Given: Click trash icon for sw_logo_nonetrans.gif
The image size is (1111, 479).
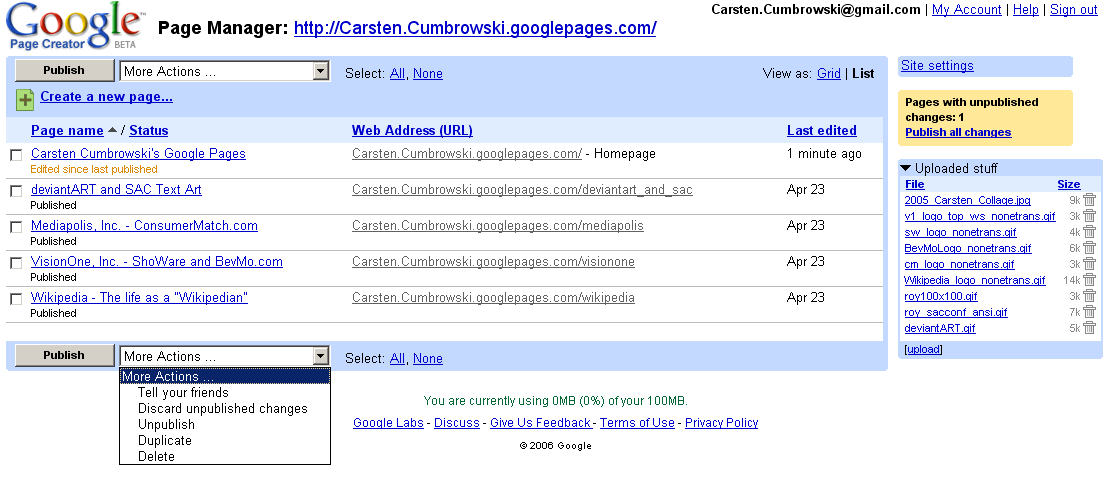Looking at the screenshot, I should (x=1089, y=232).
